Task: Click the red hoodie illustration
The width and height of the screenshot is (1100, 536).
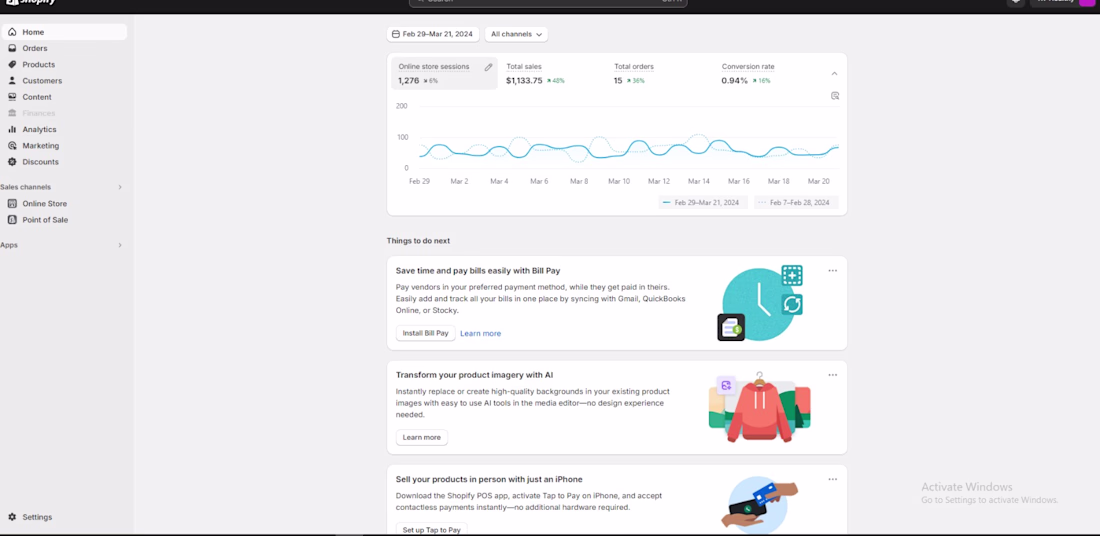Action: tap(760, 408)
